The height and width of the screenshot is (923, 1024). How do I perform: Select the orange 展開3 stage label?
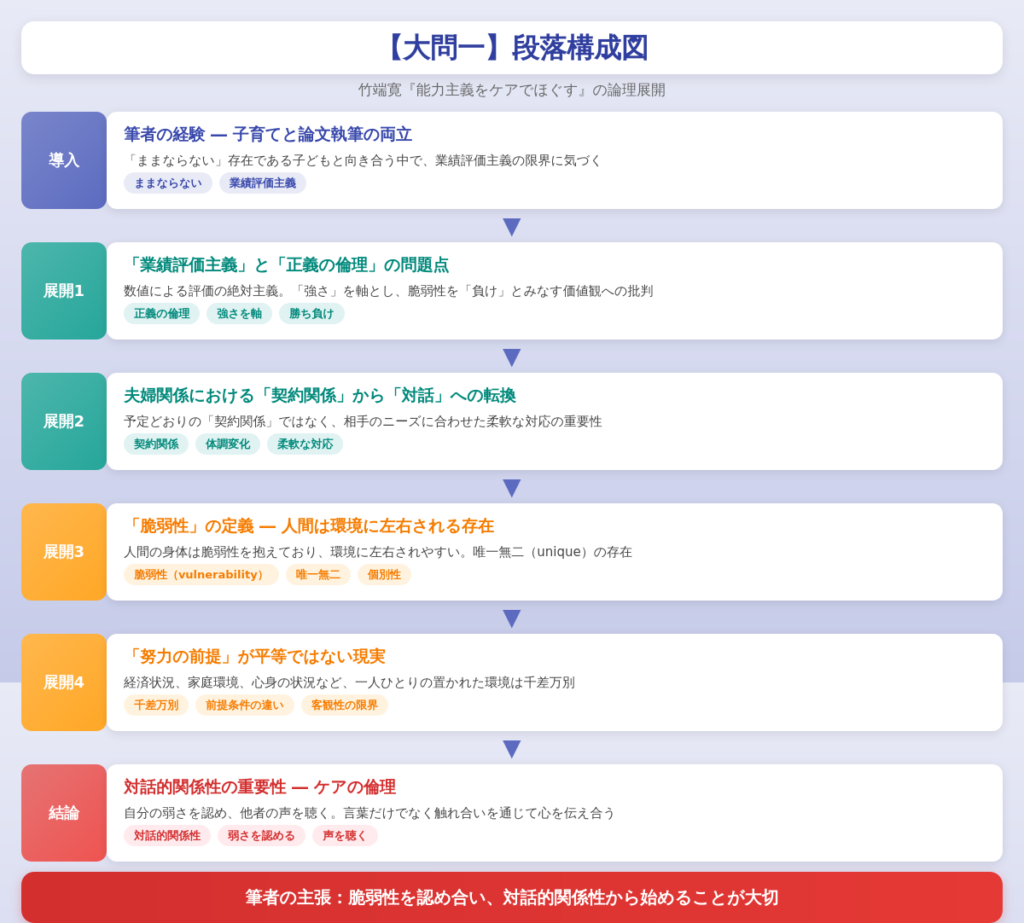tap(64, 552)
